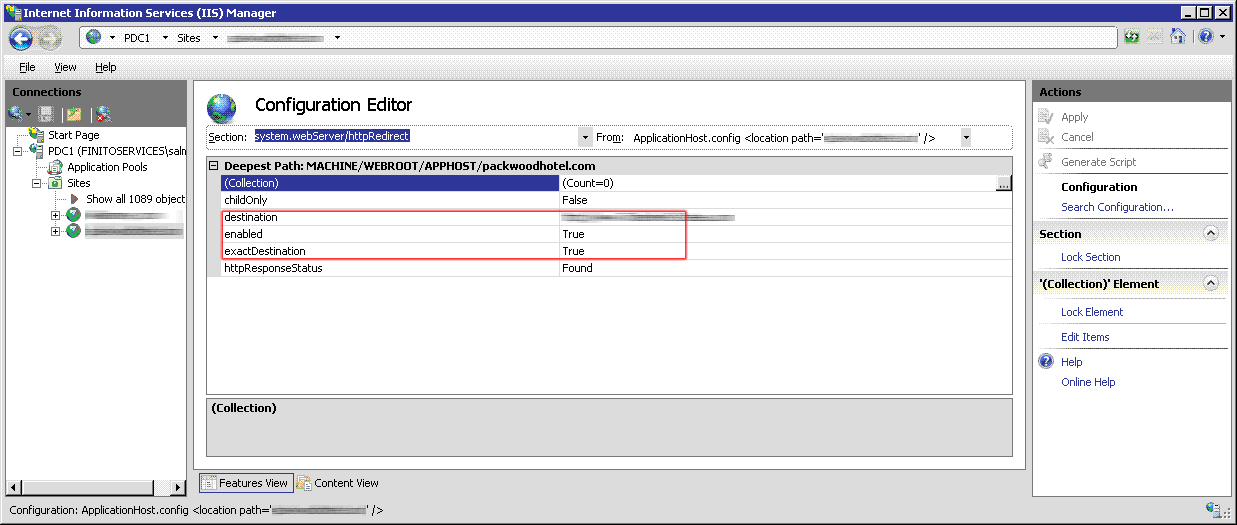
Task: Click the Forward navigation arrow
Action: (x=50, y=38)
